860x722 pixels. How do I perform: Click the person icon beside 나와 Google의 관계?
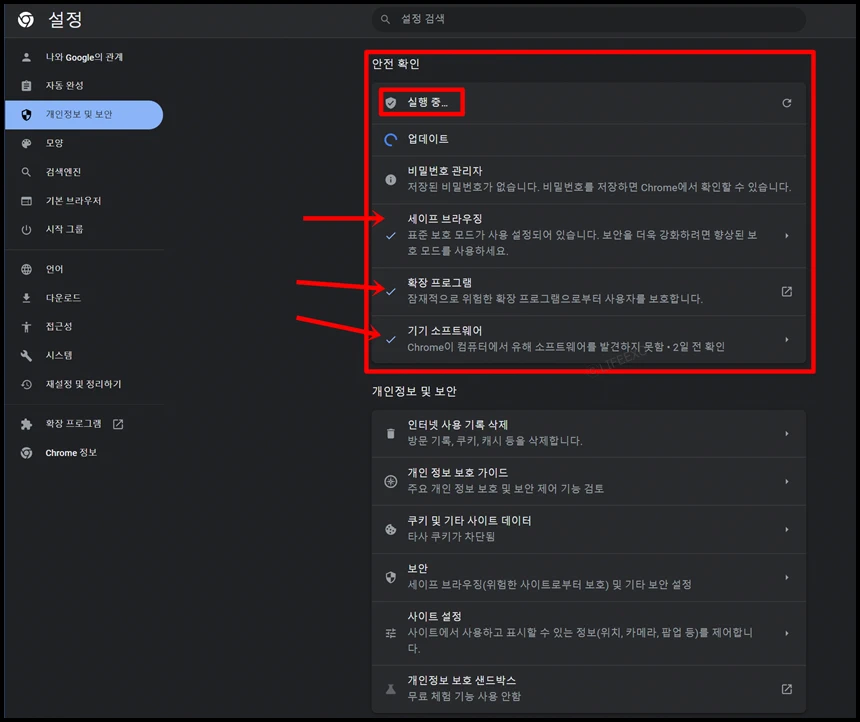pyautogui.click(x=26, y=57)
